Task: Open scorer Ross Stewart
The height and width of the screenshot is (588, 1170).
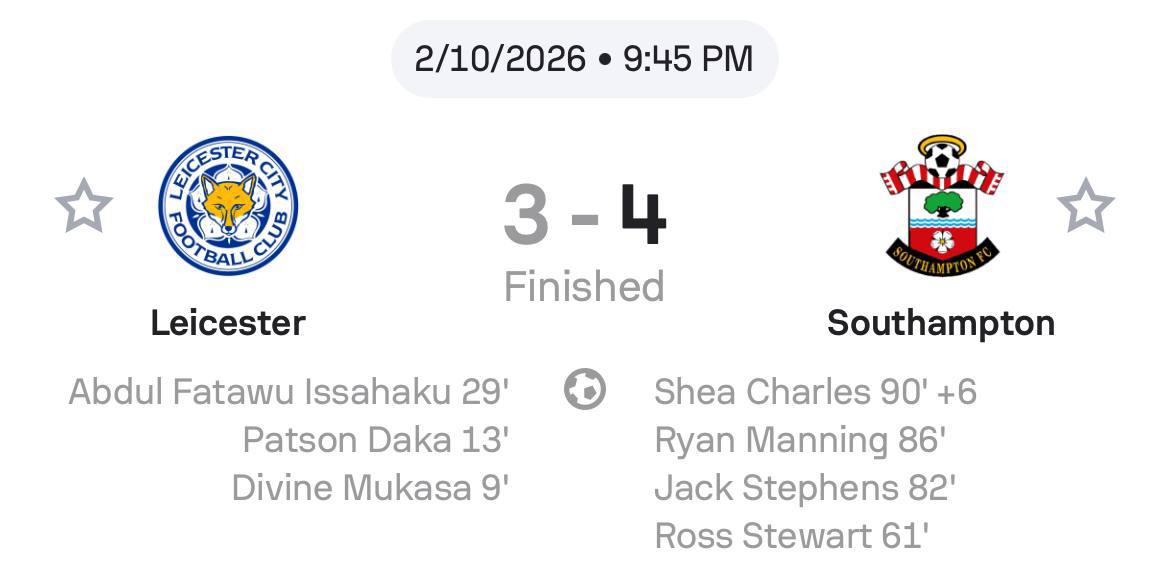Action: coord(791,536)
